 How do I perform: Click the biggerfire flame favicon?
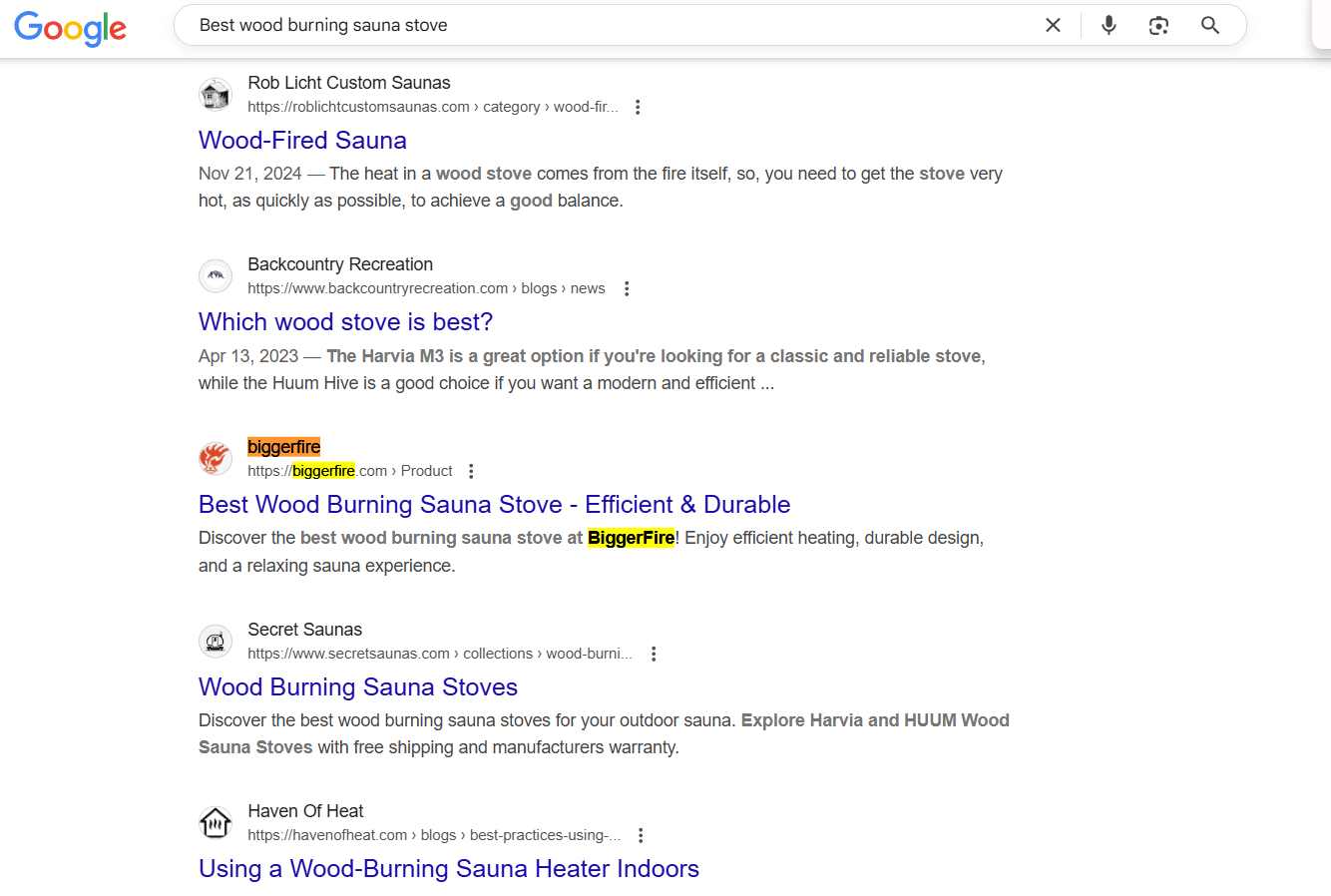(x=215, y=458)
